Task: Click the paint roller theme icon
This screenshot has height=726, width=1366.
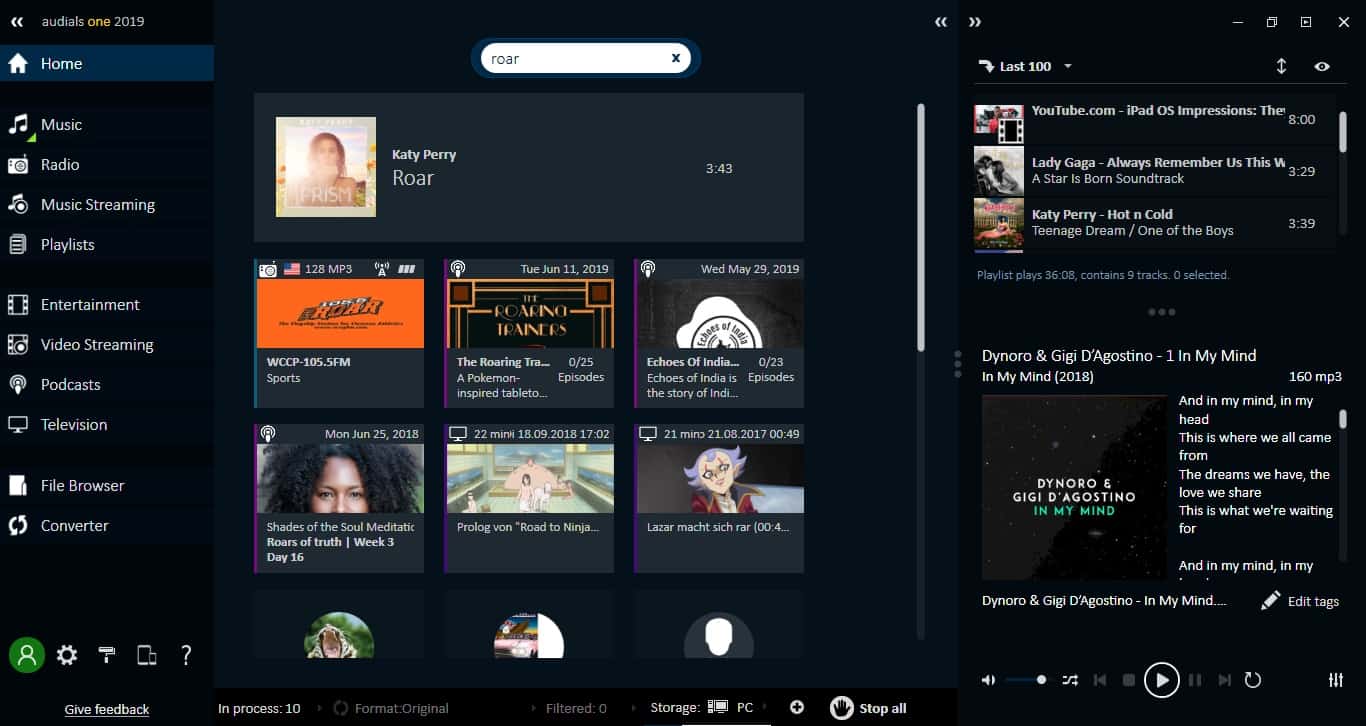Action: [x=107, y=655]
